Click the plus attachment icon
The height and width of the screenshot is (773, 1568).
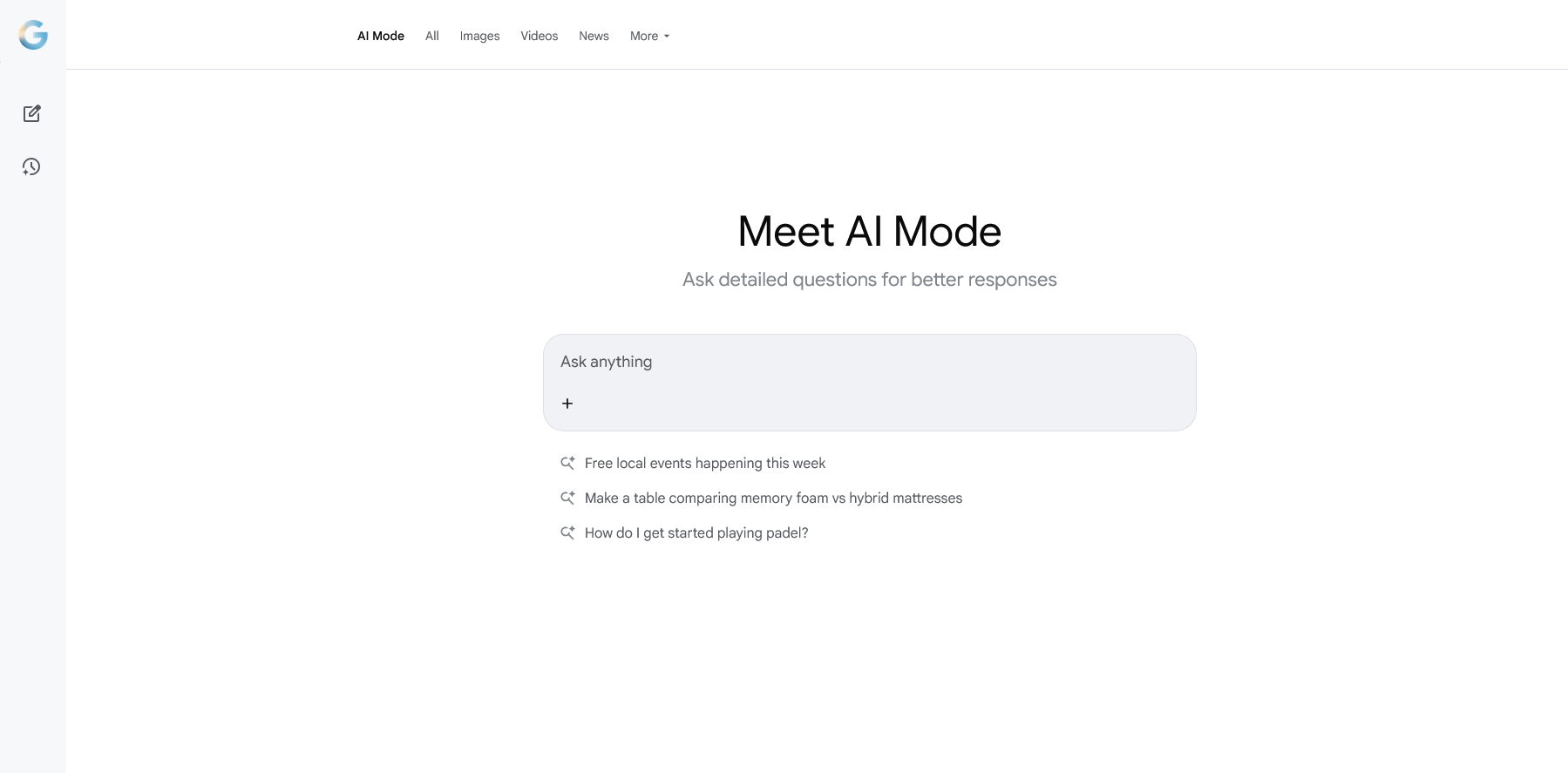[567, 403]
